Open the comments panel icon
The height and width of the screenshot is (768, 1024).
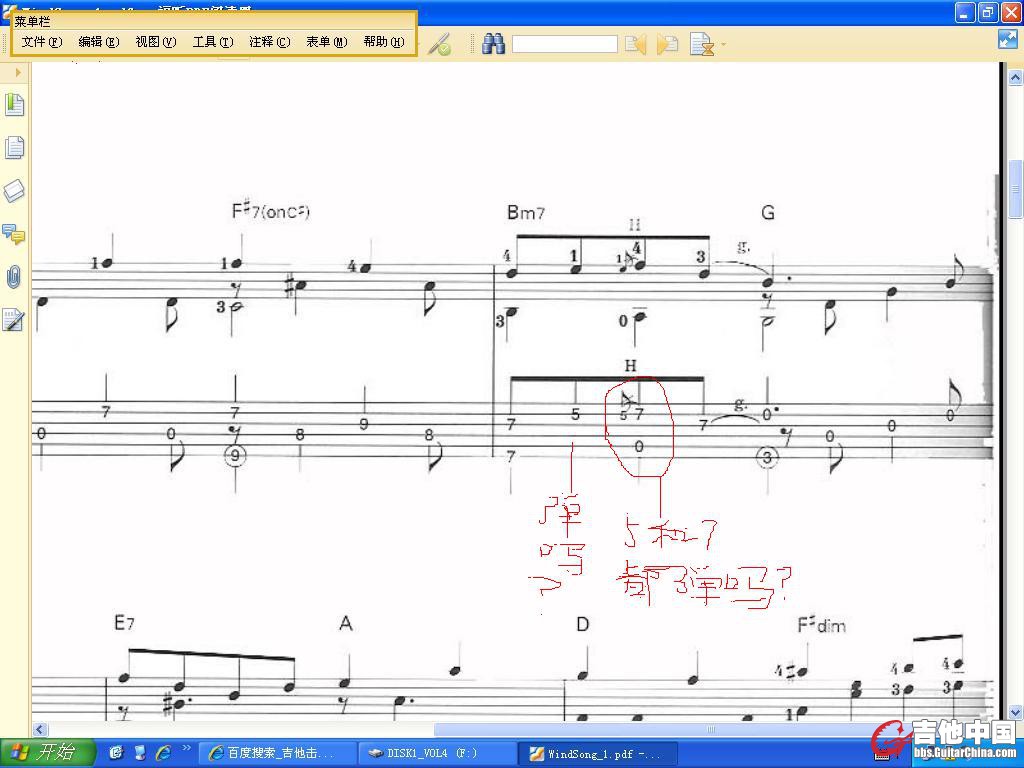pos(14,234)
